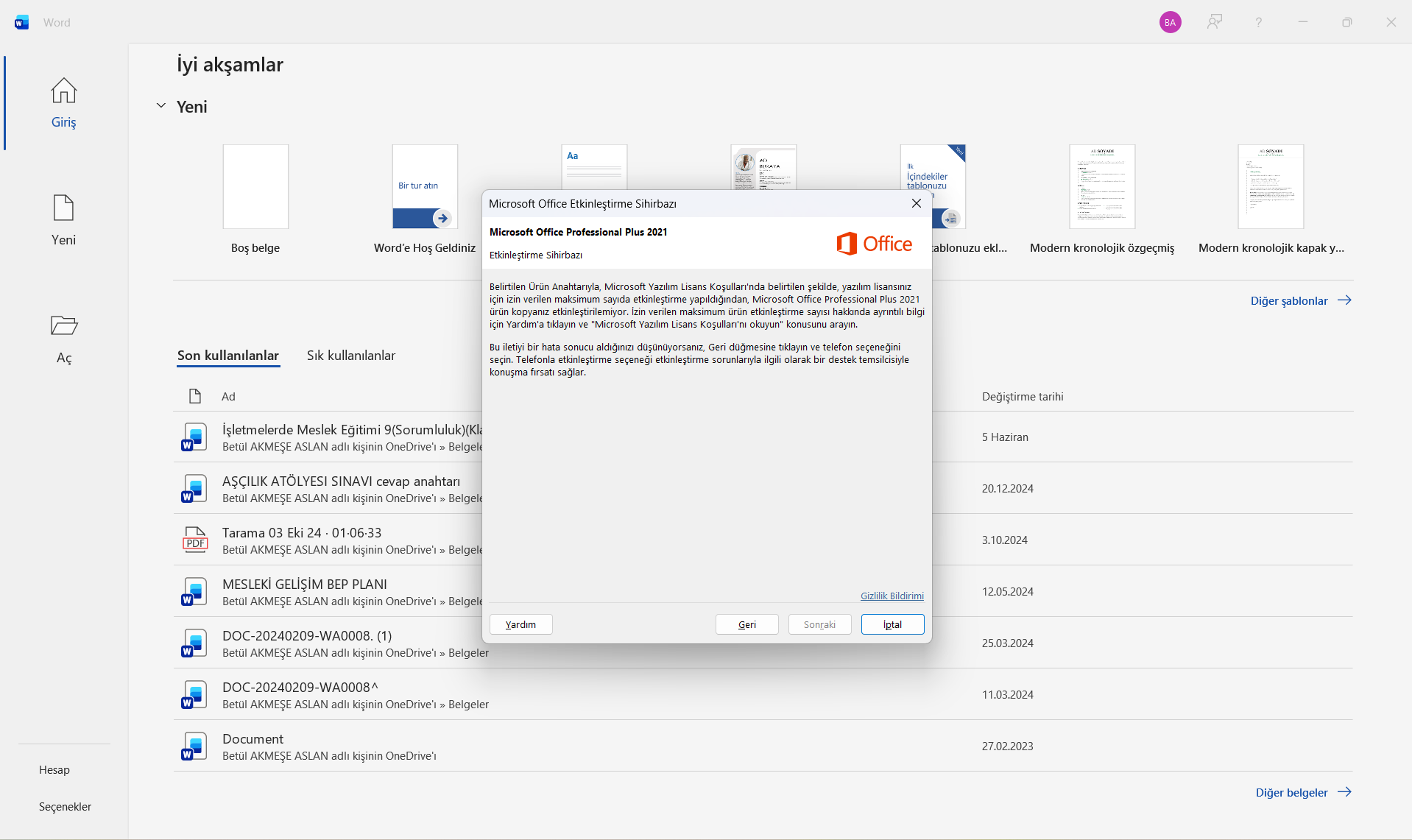The image size is (1412, 840).
Task: Click the Değiştirme tarihi column header
Action: (x=1023, y=397)
